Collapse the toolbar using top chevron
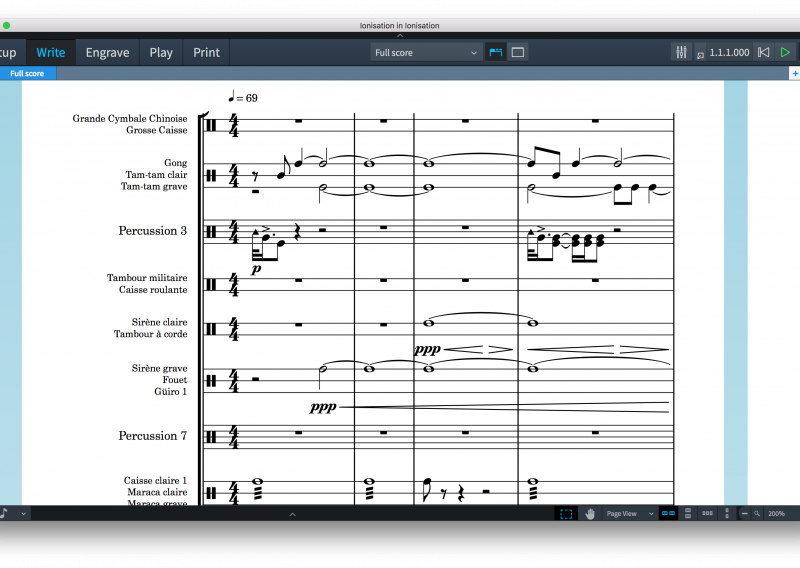The width and height of the screenshot is (800, 568). click(400, 36)
